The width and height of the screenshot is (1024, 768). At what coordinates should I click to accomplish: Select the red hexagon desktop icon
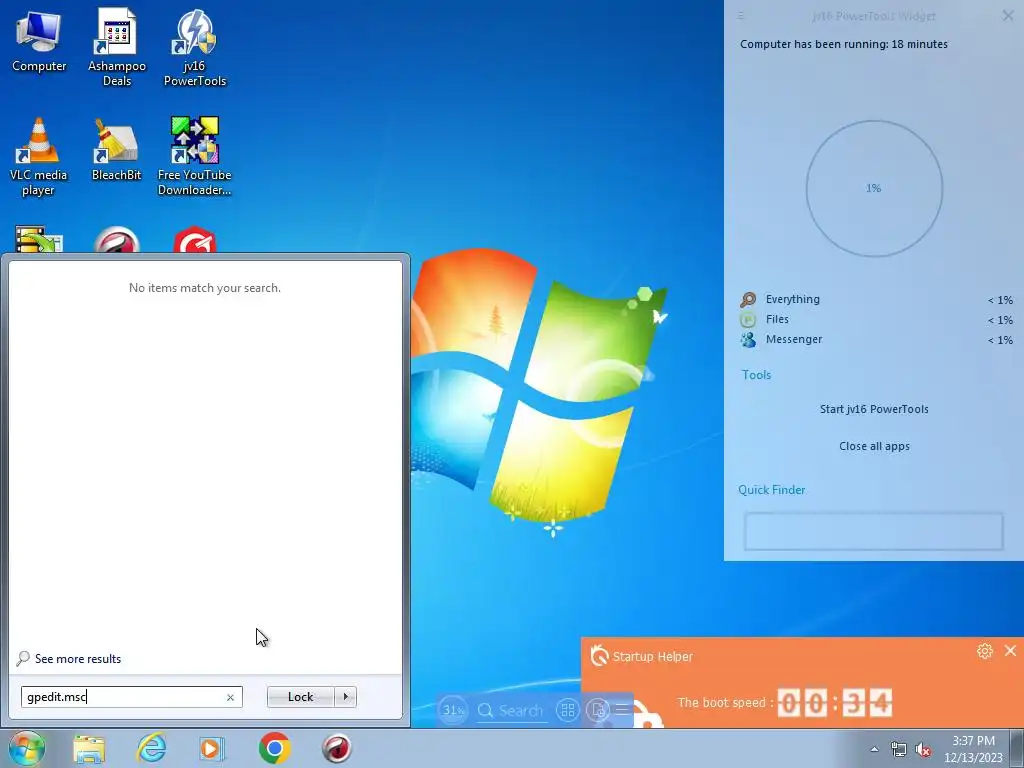pyautogui.click(x=195, y=240)
